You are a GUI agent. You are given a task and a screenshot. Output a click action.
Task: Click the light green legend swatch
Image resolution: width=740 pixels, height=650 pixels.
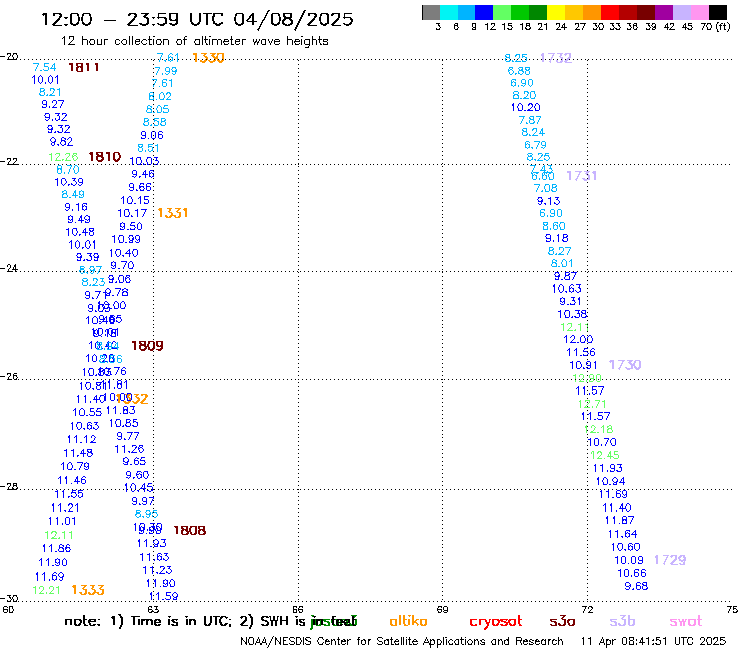[x=502, y=12]
